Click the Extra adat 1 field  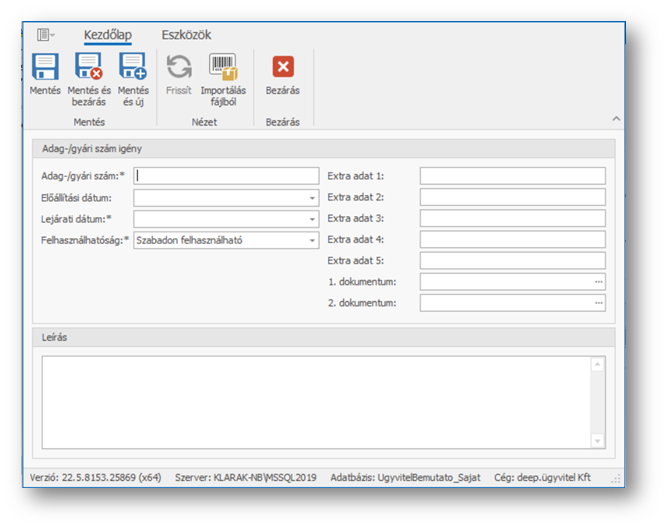pos(512,176)
